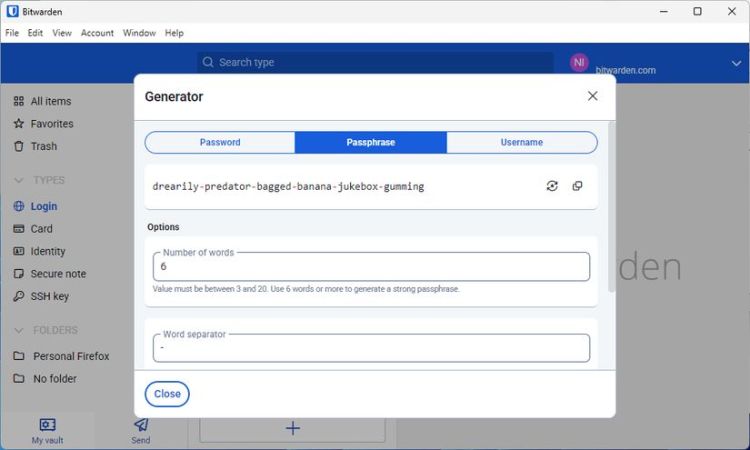The height and width of the screenshot is (450, 750).
Task: Click the regenerate passphrase icon
Action: [552, 186]
